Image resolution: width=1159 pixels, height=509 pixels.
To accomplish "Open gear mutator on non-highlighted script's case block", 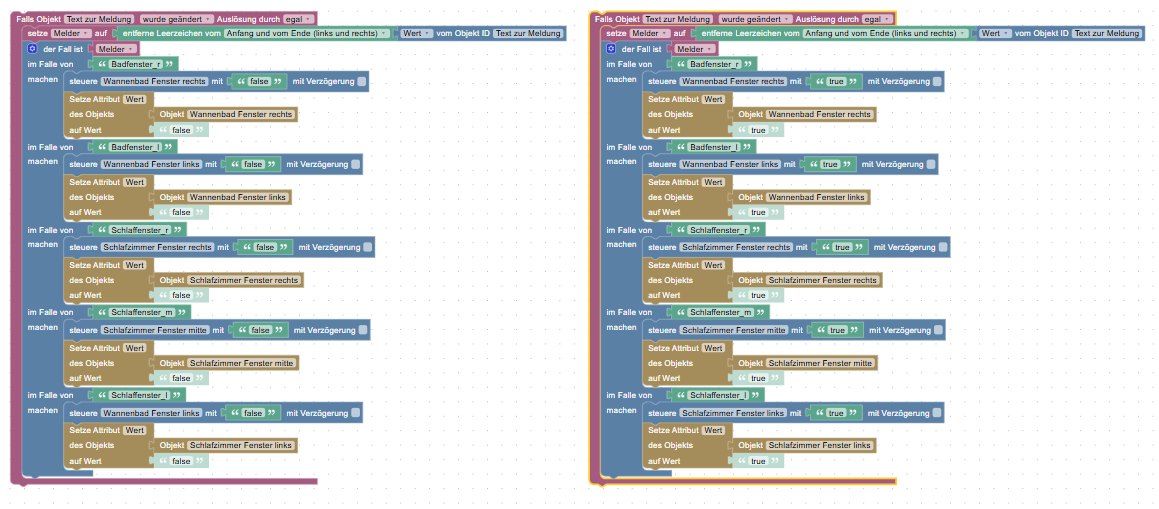I will (x=32, y=49).
